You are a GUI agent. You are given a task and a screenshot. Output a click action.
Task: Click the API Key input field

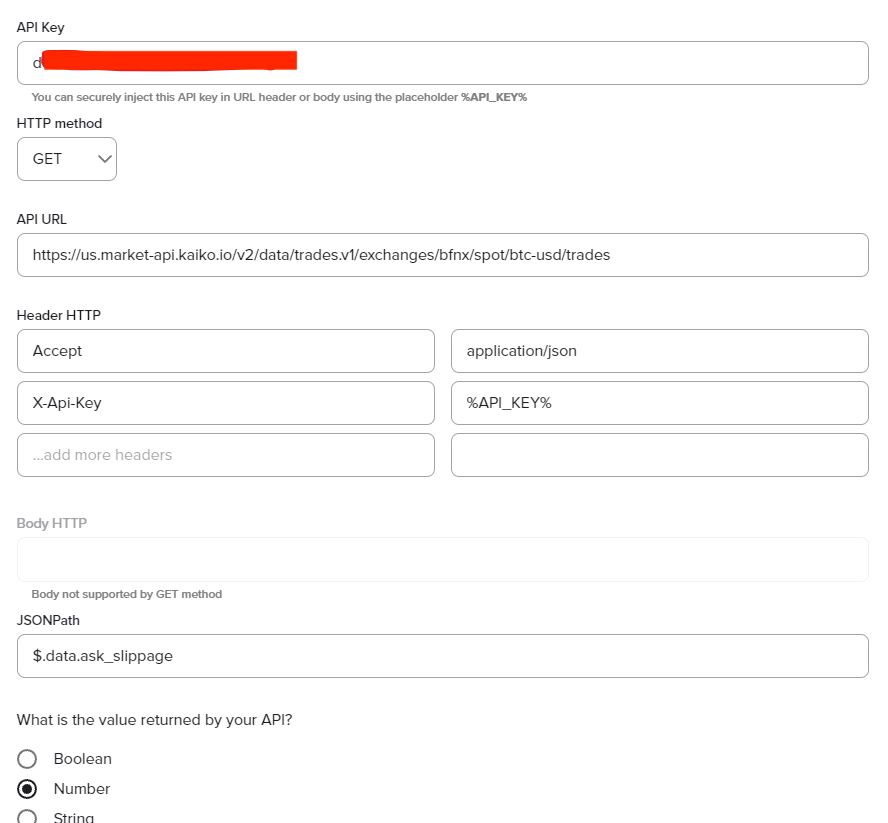pos(442,63)
